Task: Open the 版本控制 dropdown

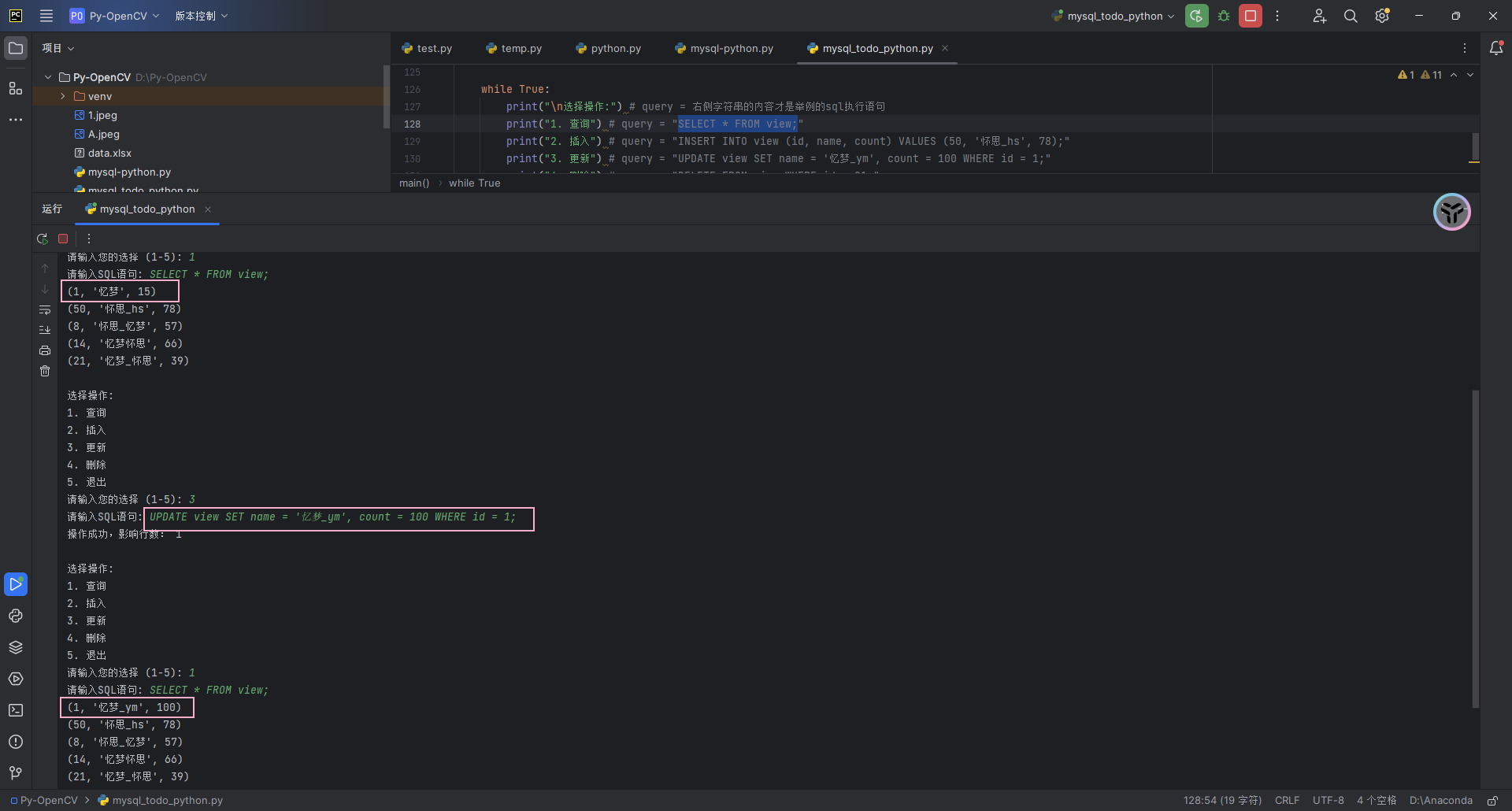Action: coord(202,16)
